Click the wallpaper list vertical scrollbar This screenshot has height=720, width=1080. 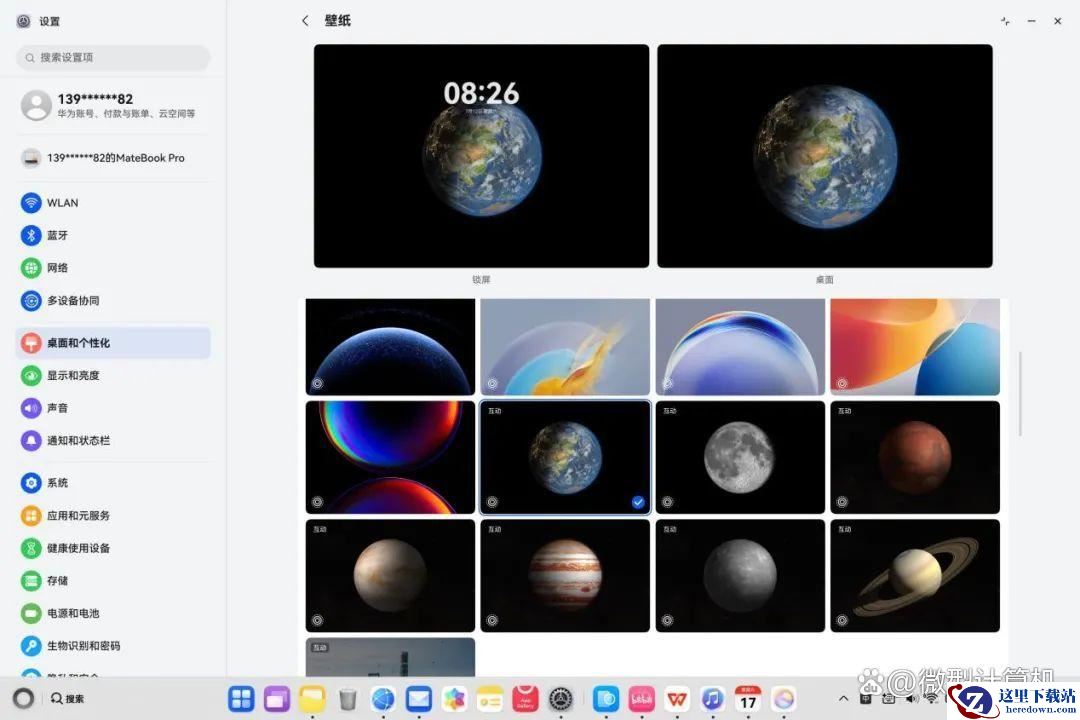tap(1020, 393)
